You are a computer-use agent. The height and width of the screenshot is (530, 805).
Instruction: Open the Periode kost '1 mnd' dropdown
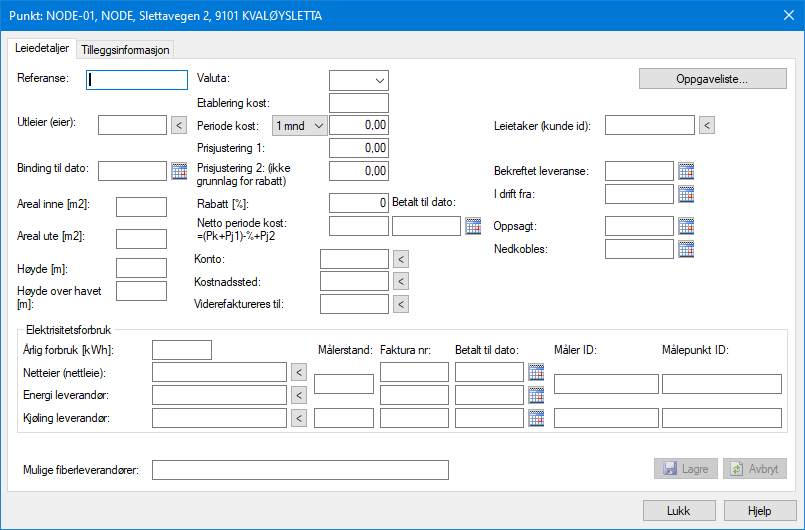click(x=300, y=126)
